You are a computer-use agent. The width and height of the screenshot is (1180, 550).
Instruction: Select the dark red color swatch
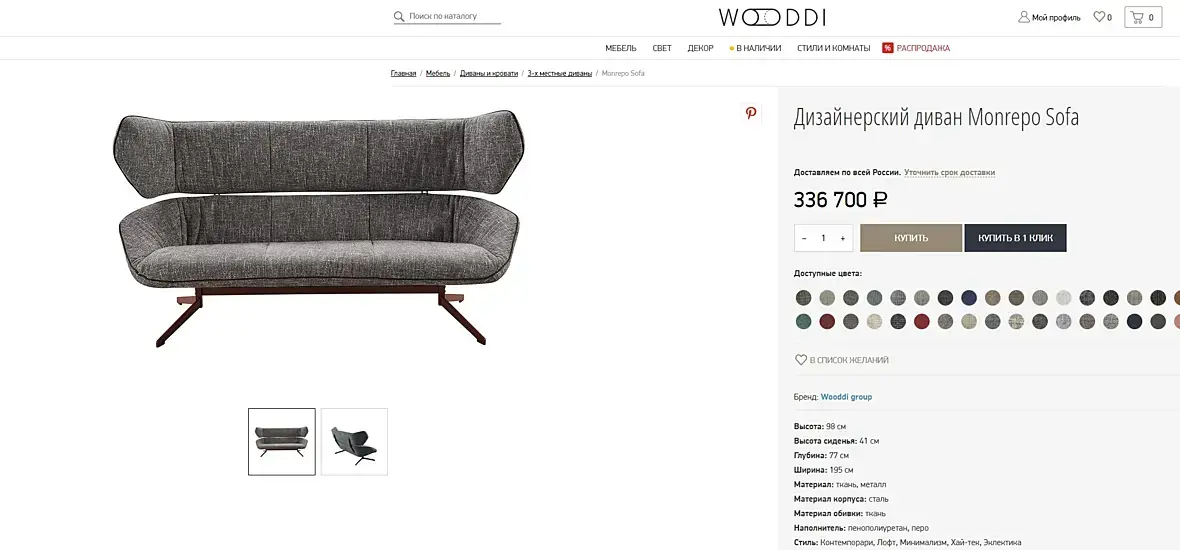click(827, 321)
